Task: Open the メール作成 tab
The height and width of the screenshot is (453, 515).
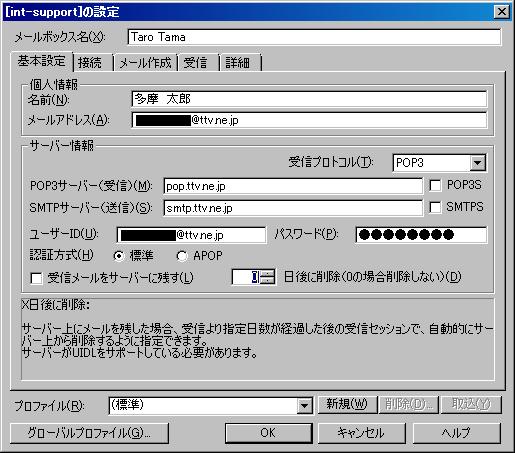Action: coord(145,62)
